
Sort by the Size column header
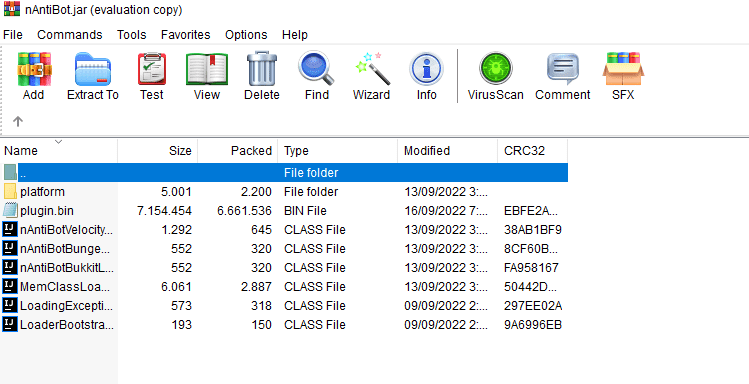(158, 151)
